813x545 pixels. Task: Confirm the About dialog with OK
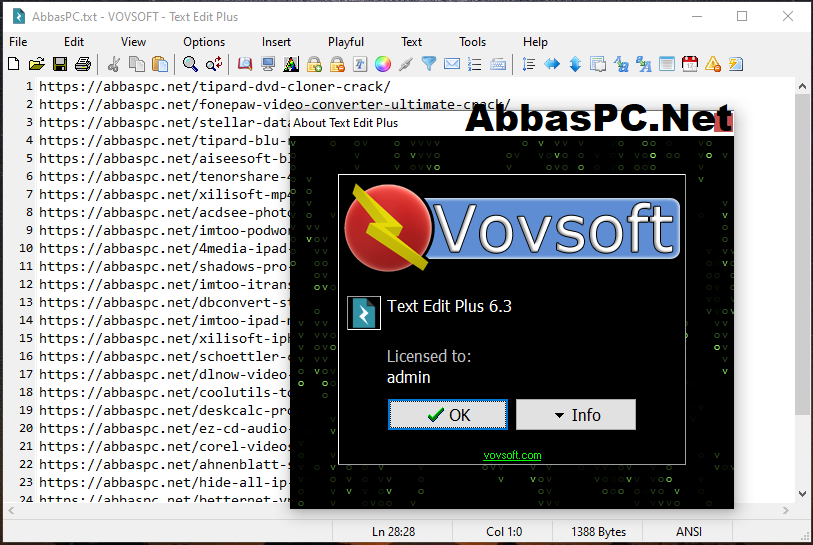pos(448,415)
